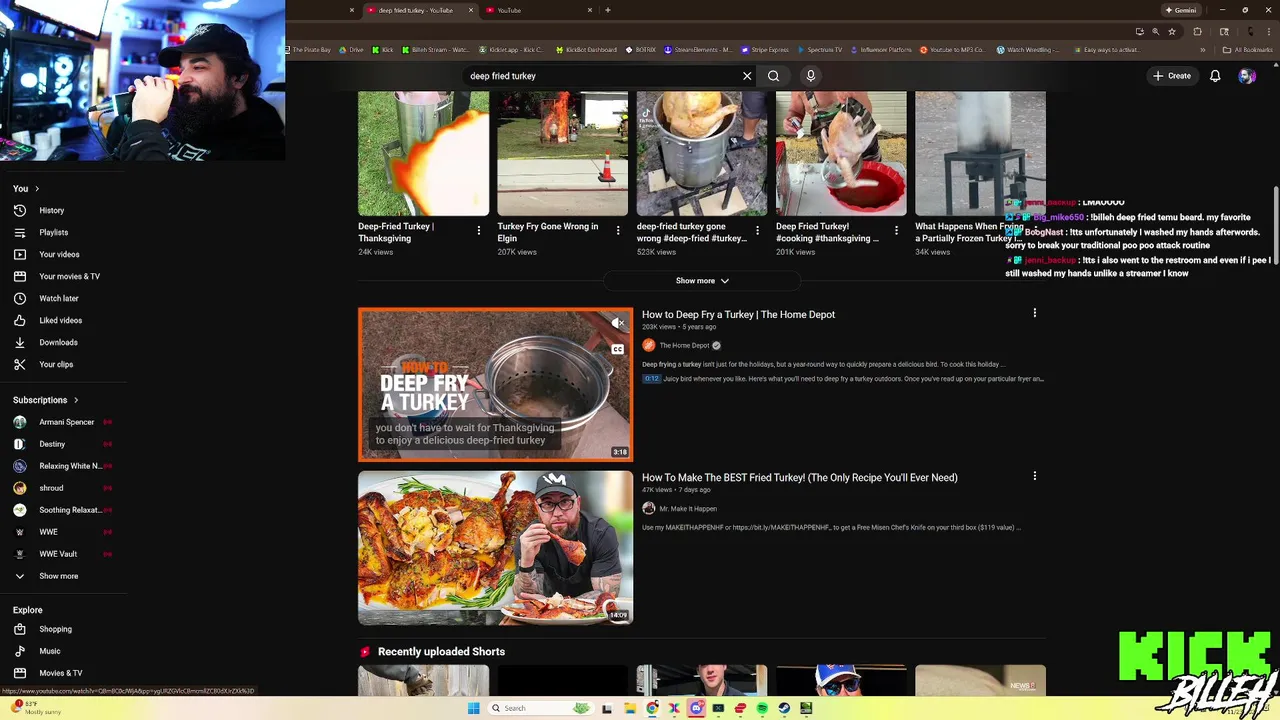The image size is (1280, 720).
Task: Open options for Deep-Fried Turkey Thanksgiving short
Action: tap(478, 231)
